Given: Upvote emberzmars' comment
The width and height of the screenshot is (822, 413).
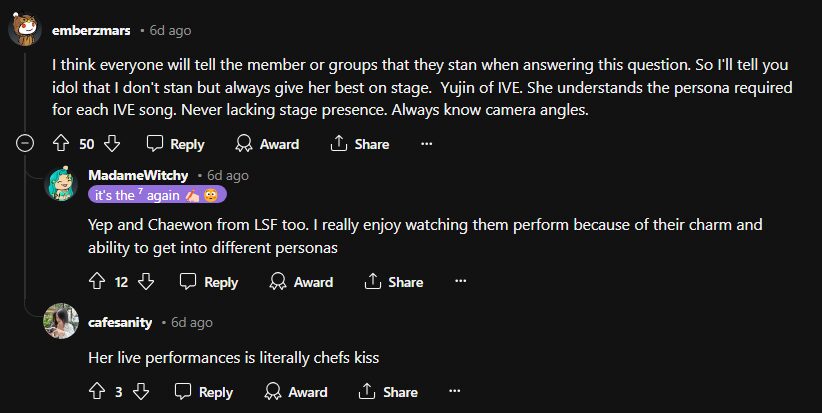Looking at the screenshot, I should point(61,144).
